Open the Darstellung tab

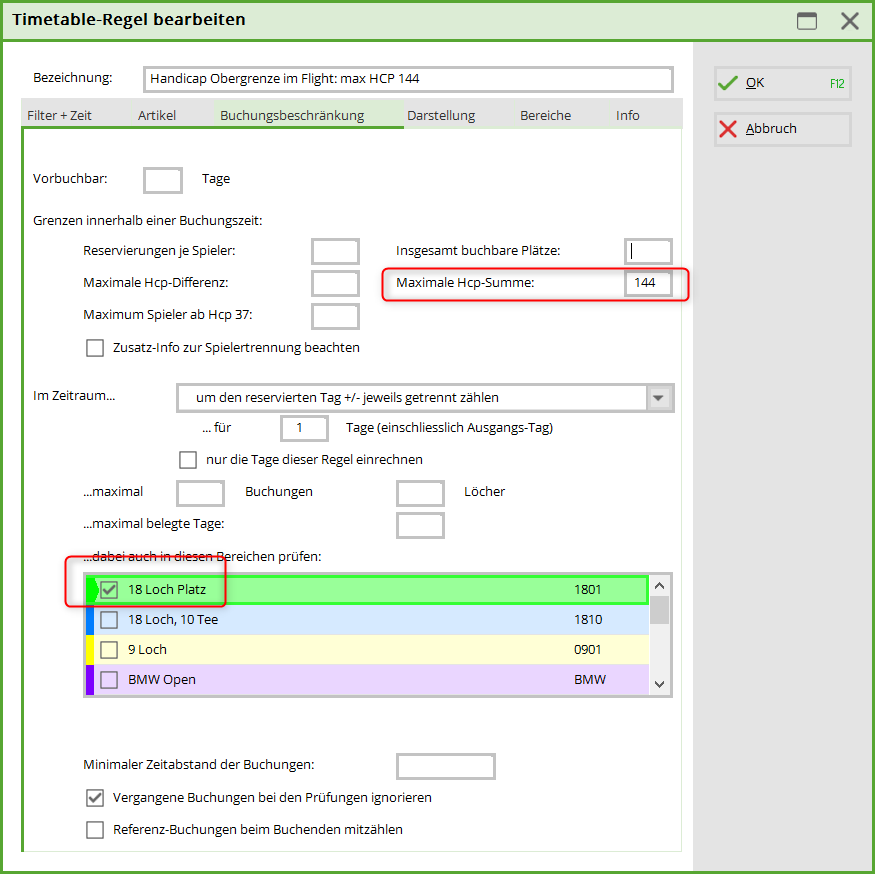click(x=441, y=116)
